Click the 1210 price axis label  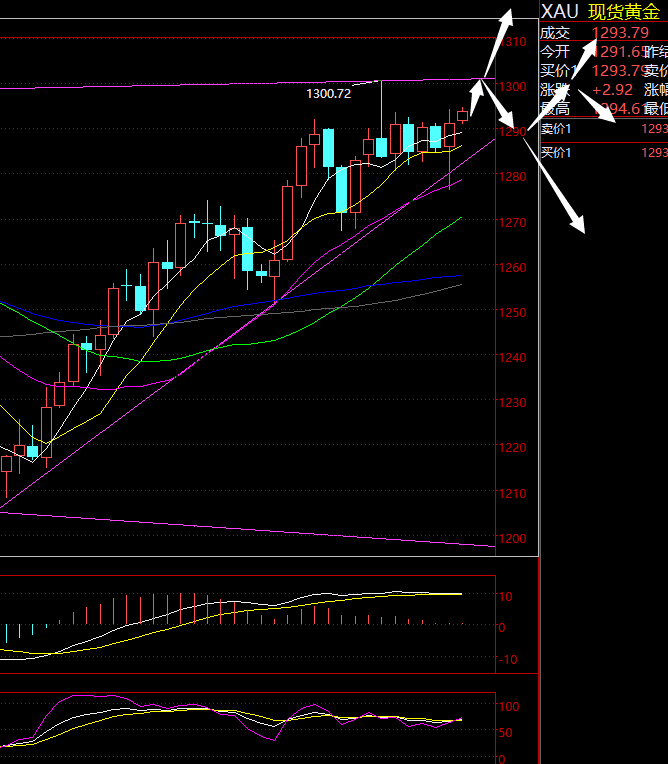[x=513, y=494]
